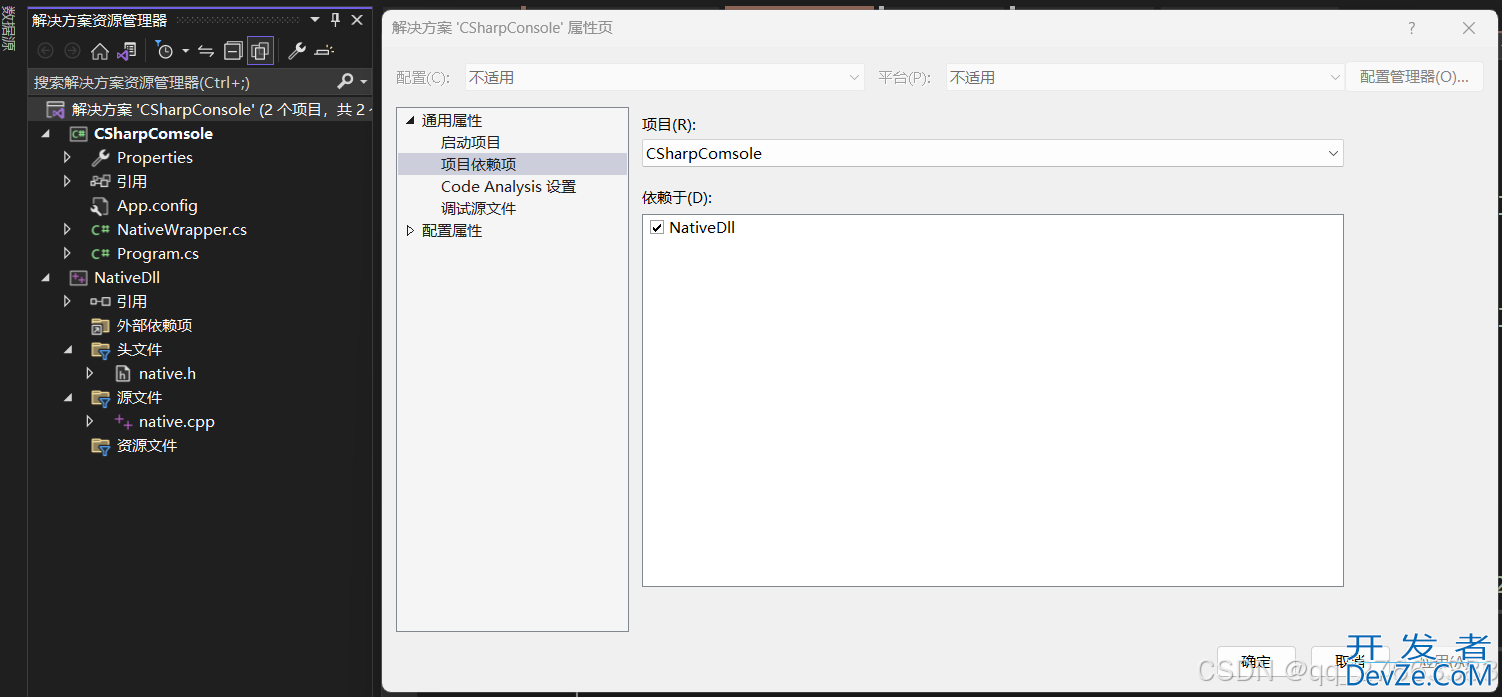Click the NativeDll C++ project icon
Image resolution: width=1502 pixels, height=697 pixels.
78,277
